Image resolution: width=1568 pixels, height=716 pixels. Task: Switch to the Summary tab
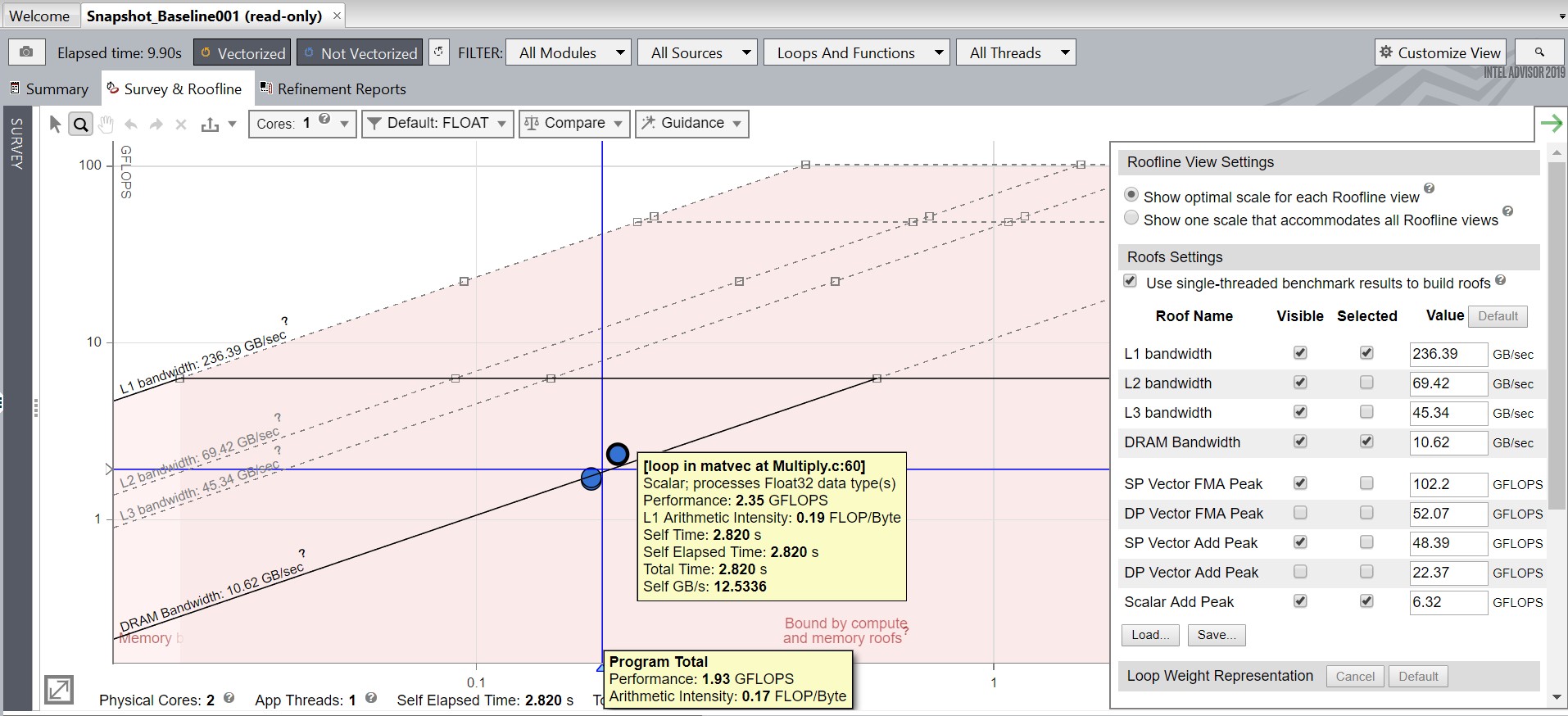[x=49, y=88]
